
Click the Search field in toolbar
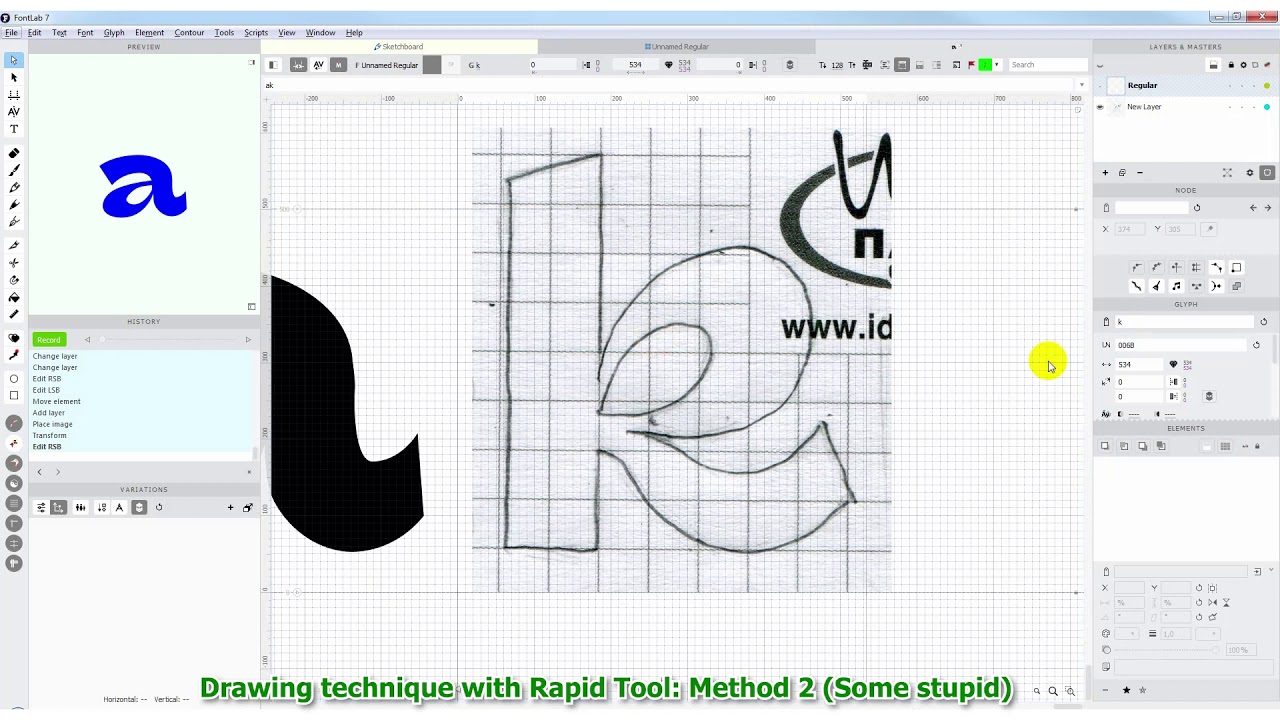pyautogui.click(x=1046, y=65)
